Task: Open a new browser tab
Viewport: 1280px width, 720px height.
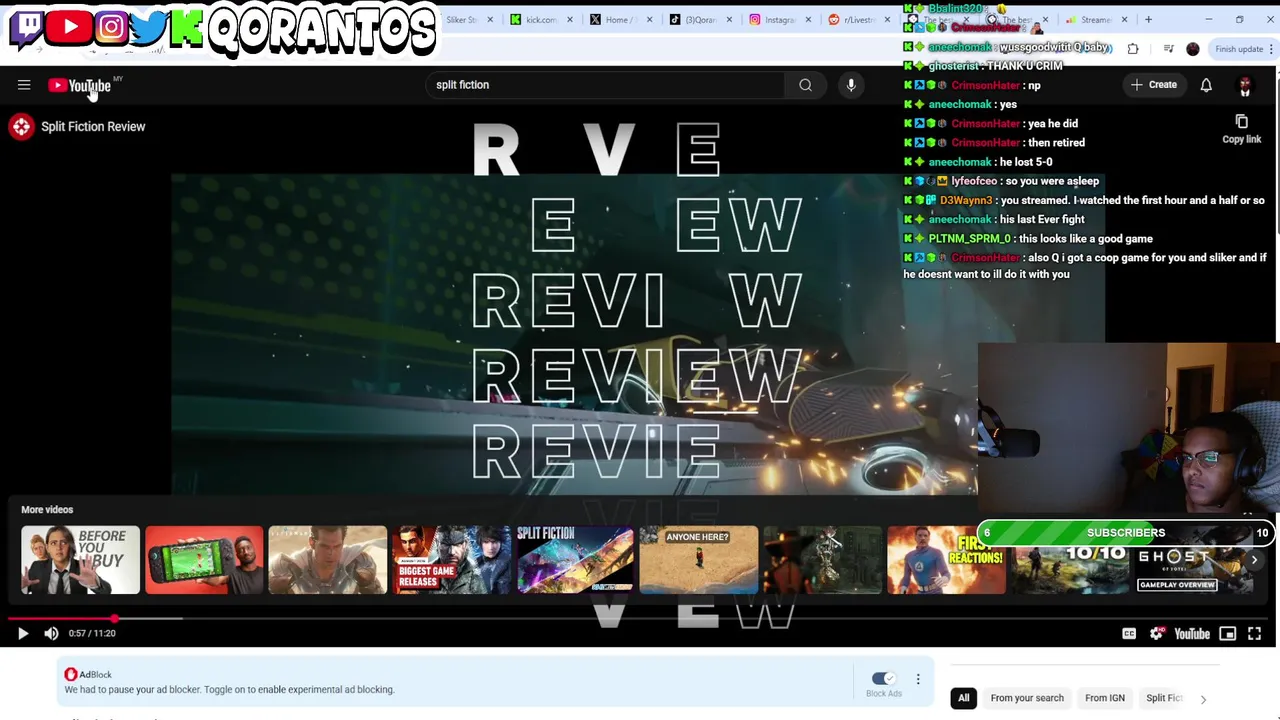Action: pyautogui.click(x=1148, y=20)
